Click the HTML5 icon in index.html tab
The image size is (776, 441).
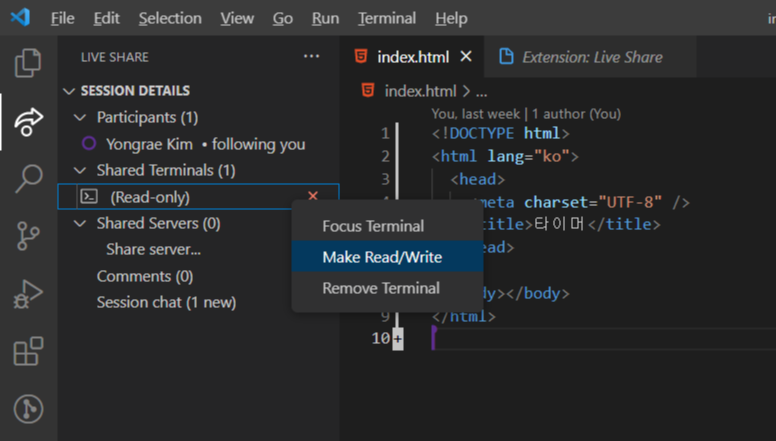(x=361, y=56)
